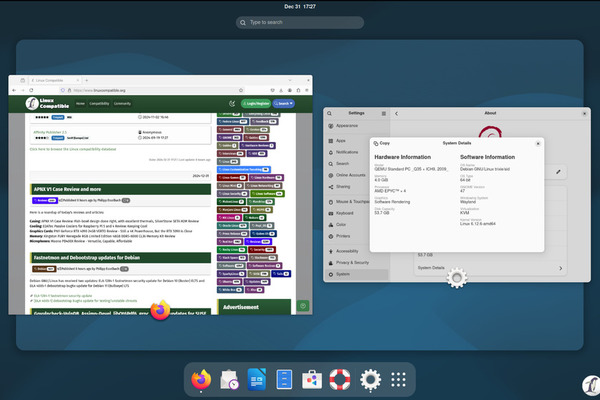Expand the System Details row chevron
The width and height of the screenshot is (600, 400).
click(561, 268)
